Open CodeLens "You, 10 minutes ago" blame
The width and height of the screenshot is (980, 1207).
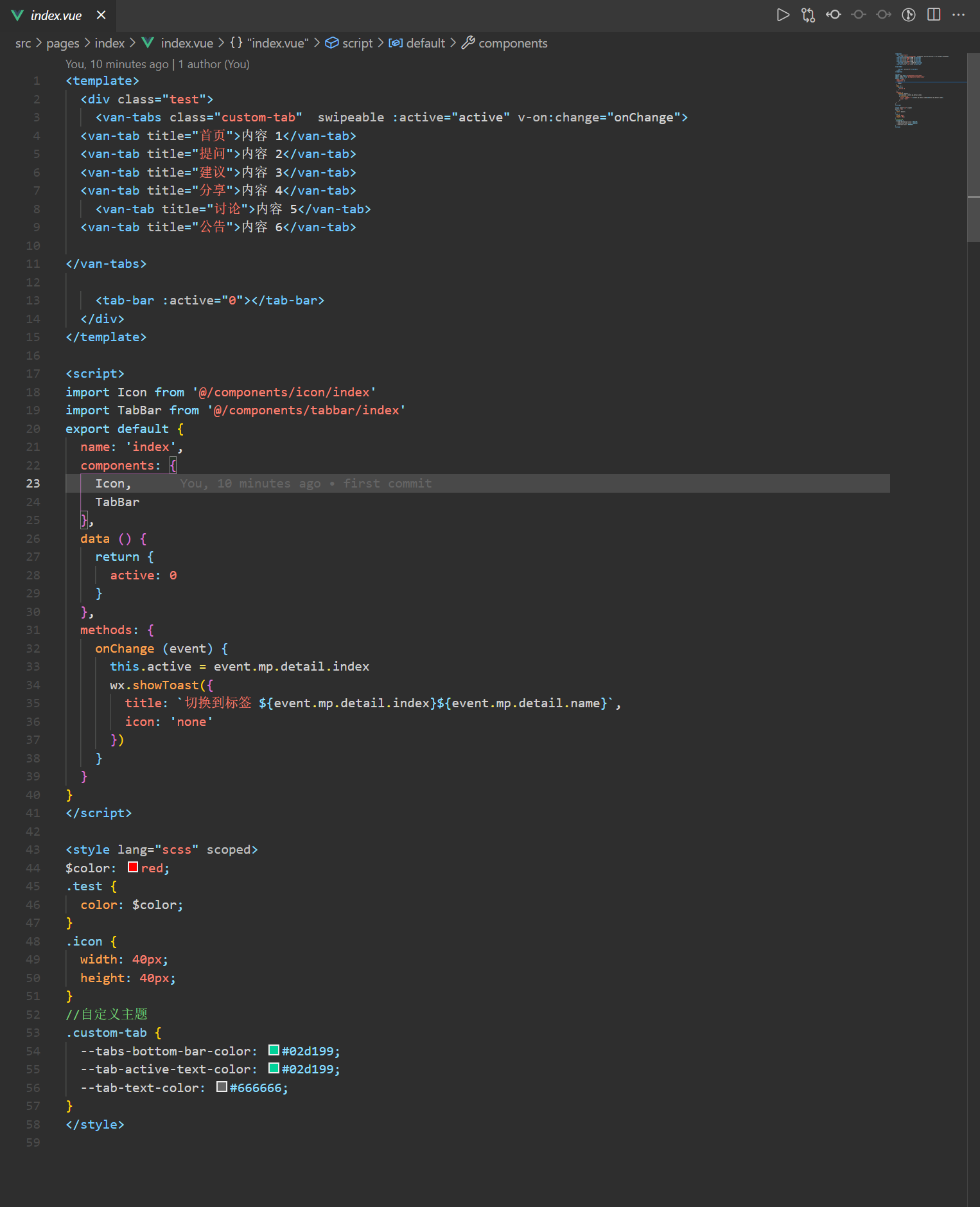tap(117, 64)
